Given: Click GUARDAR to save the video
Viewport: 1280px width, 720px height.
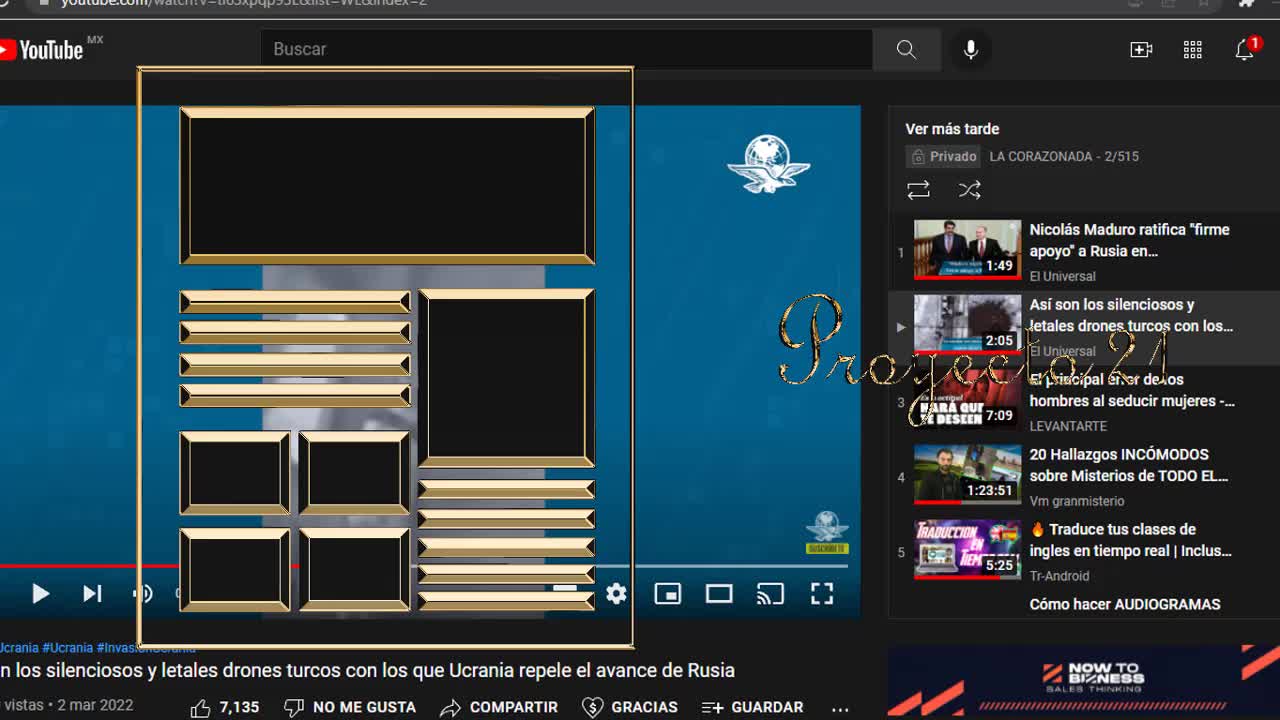Looking at the screenshot, I should (753, 707).
